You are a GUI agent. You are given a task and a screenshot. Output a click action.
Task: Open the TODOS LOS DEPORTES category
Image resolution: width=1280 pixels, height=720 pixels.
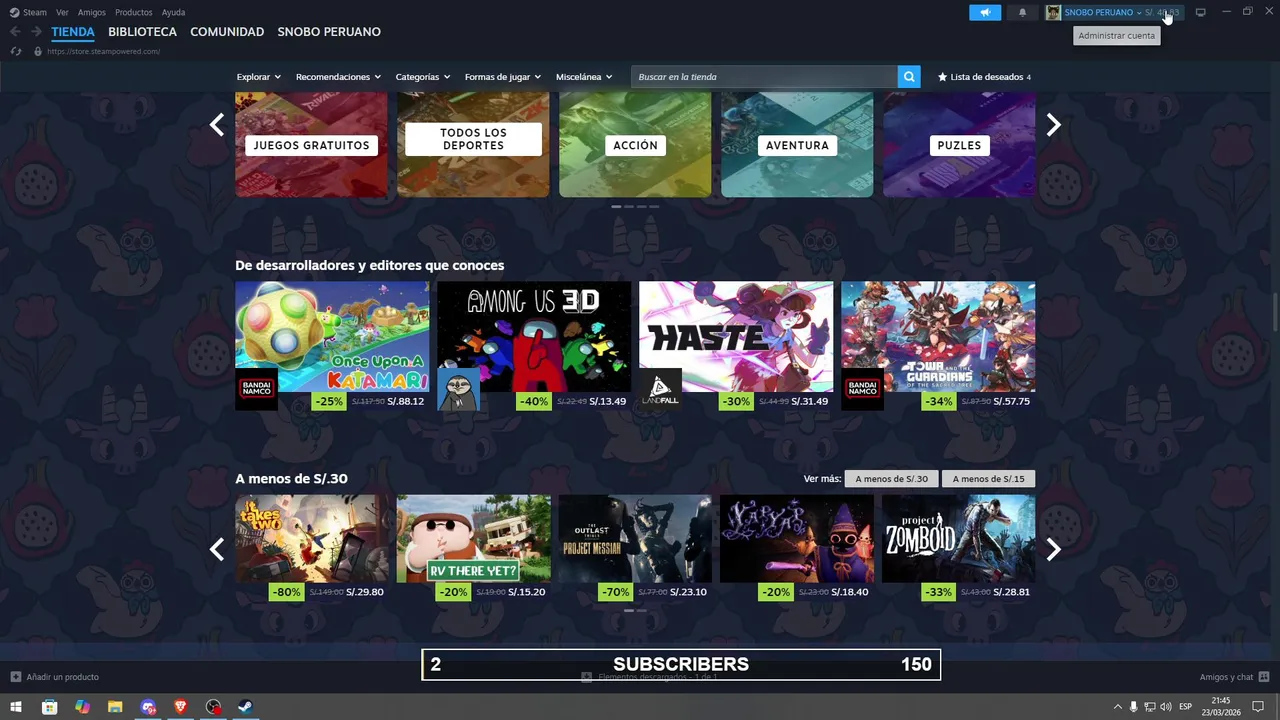[473, 145]
